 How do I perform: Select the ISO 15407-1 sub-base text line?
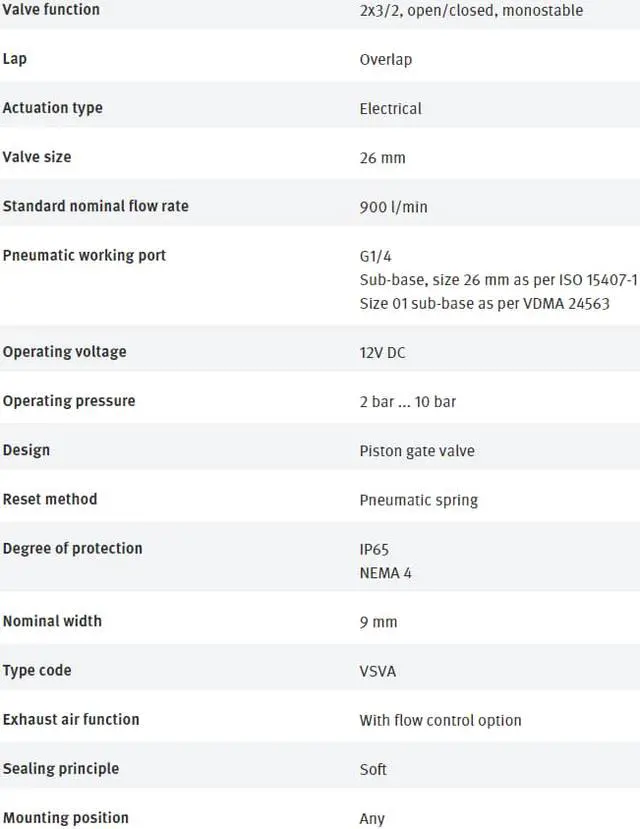[498, 280]
